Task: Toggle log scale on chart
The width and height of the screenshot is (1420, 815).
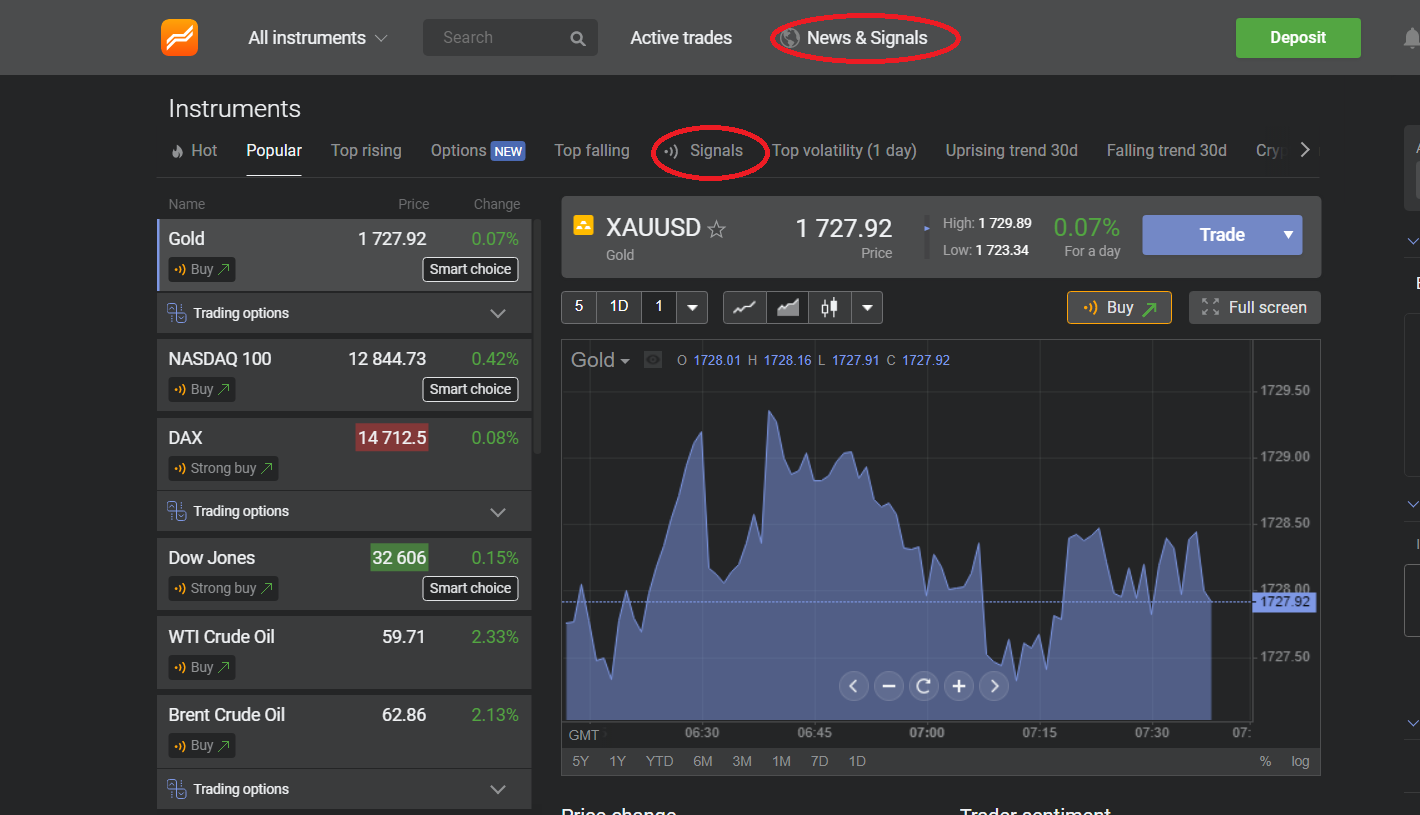Action: click(x=1299, y=761)
